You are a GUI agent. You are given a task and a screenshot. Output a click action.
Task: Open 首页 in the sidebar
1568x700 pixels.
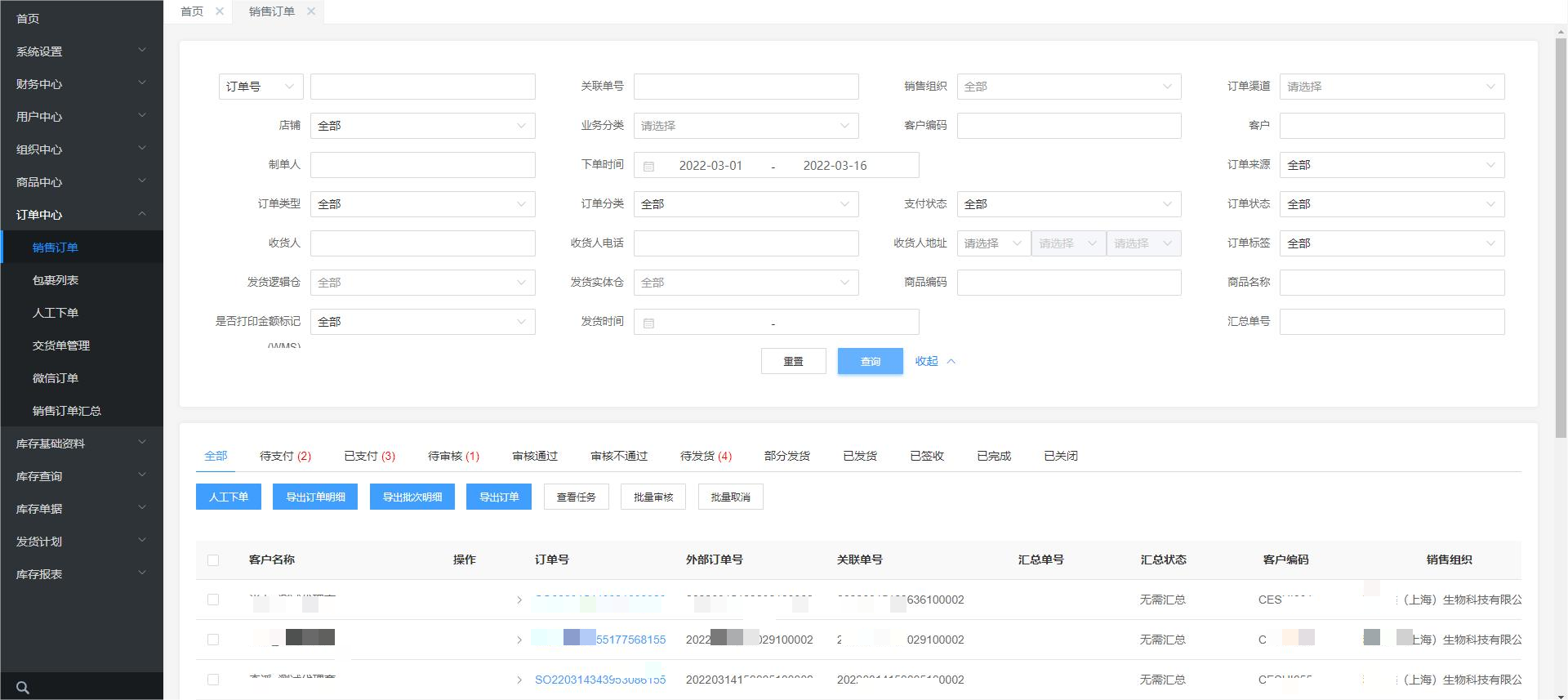[x=82, y=18]
